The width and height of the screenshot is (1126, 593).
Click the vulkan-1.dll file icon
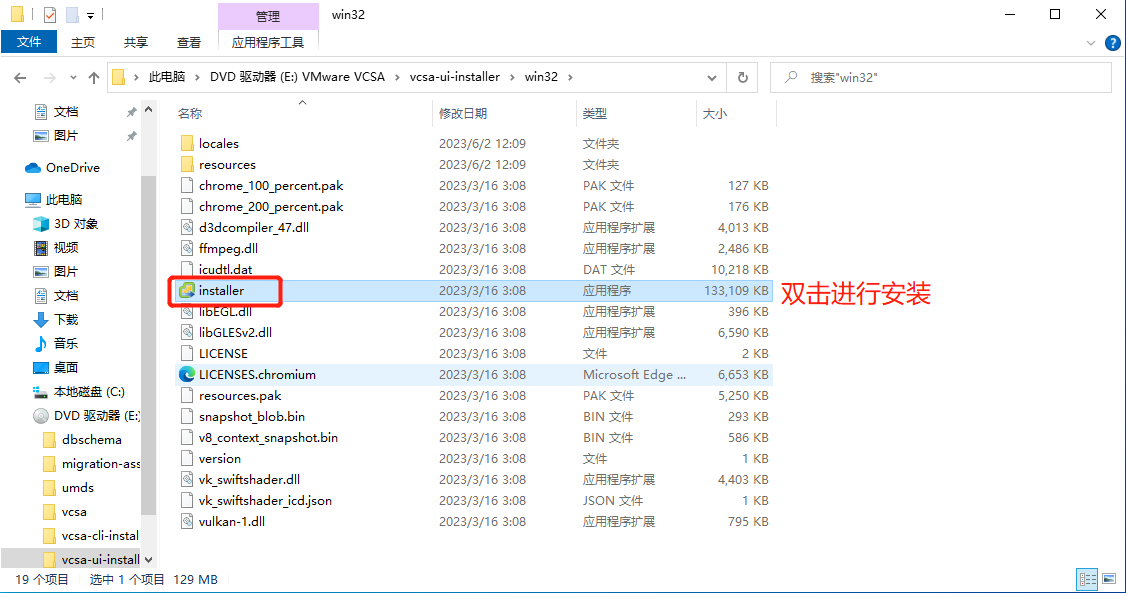pyautogui.click(x=187, y=521)
